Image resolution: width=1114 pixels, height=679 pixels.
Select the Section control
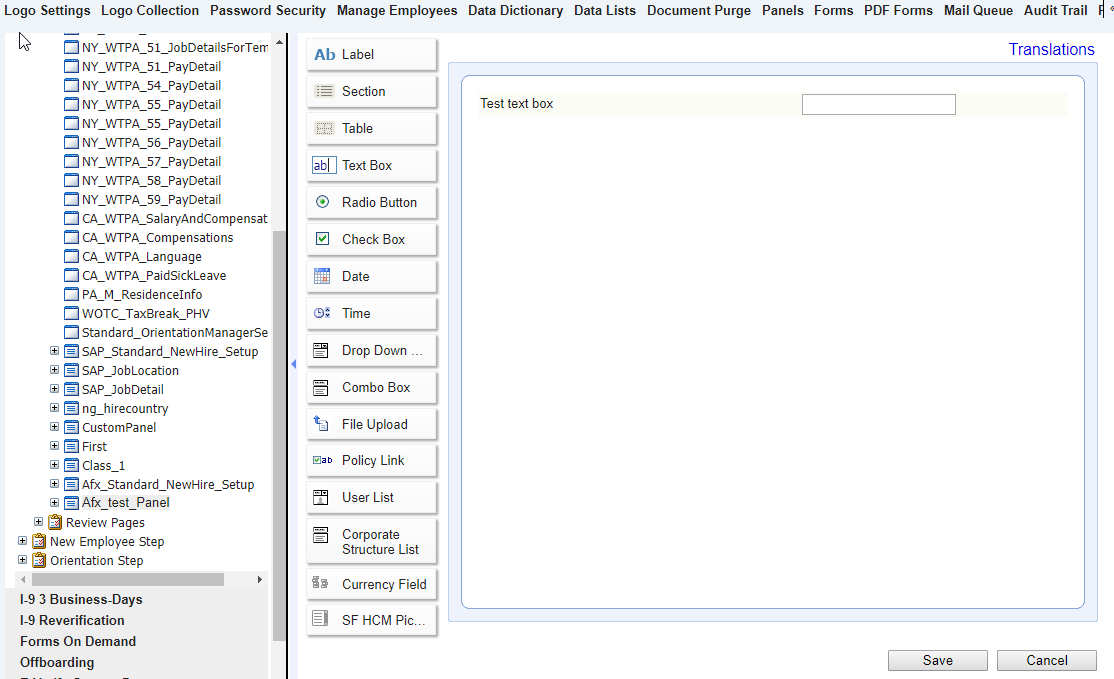[x=371, y=91]
